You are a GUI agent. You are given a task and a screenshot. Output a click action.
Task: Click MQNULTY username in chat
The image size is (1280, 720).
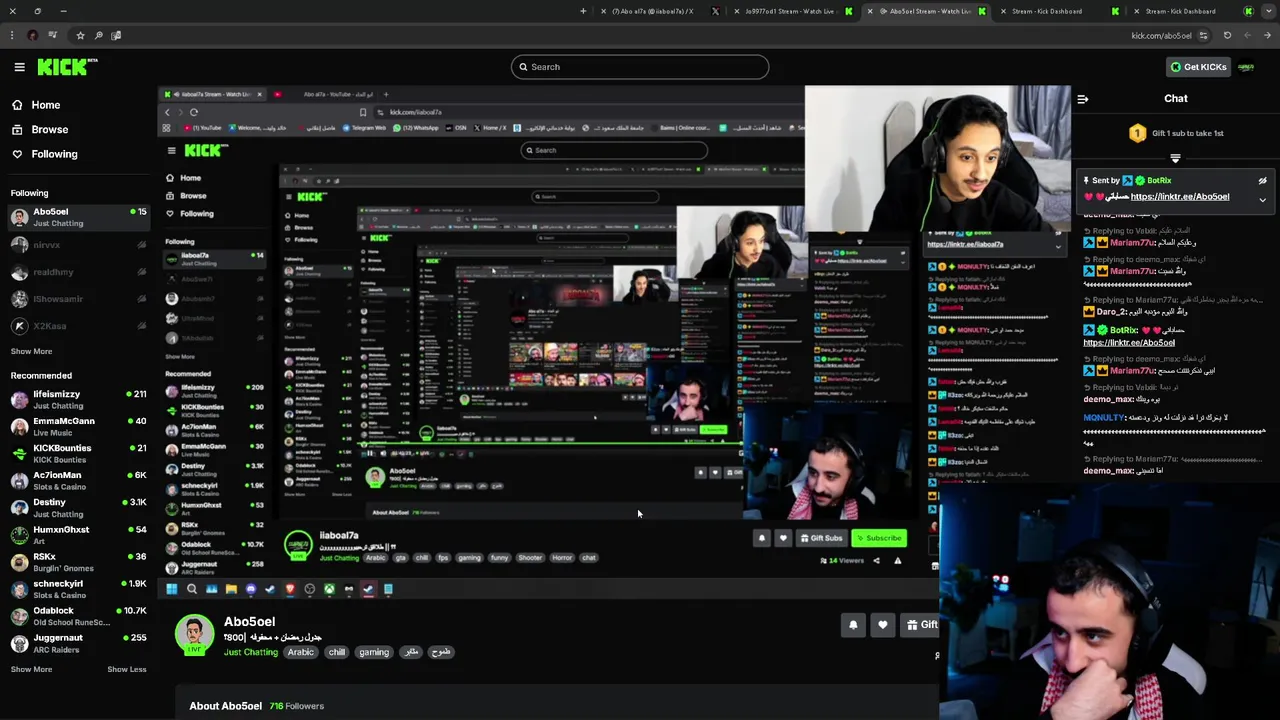click(1104, 418)
